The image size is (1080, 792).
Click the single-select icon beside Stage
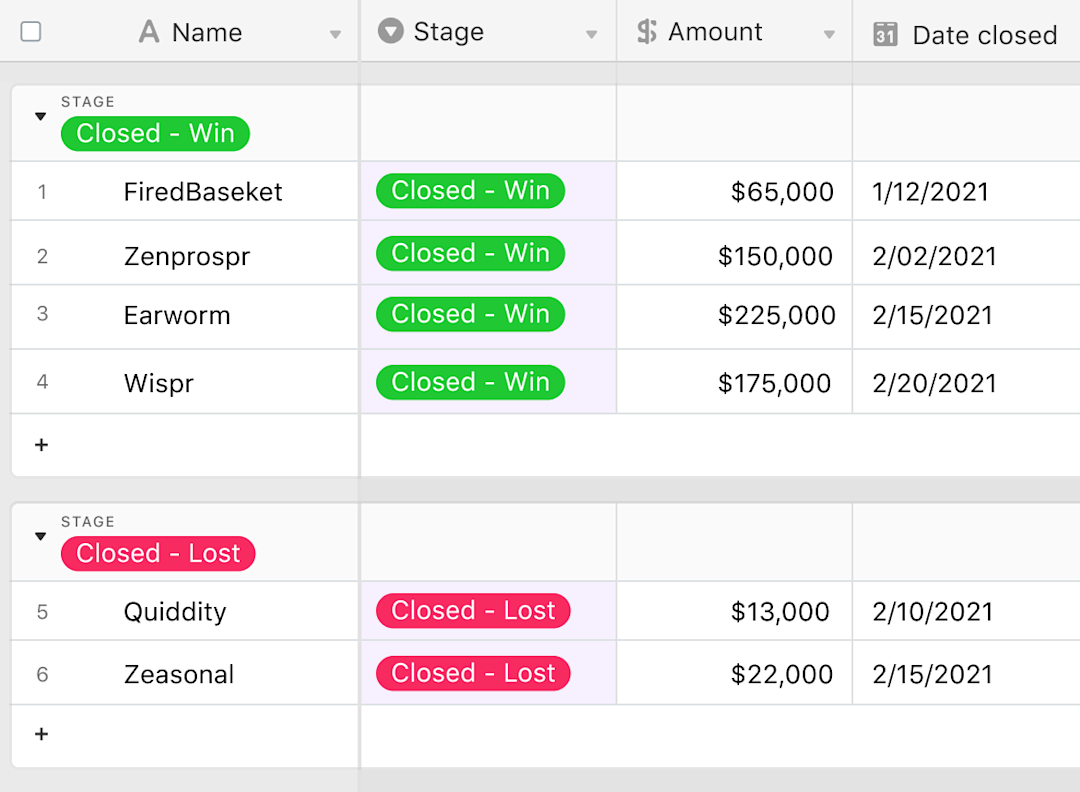pos(389,31)
